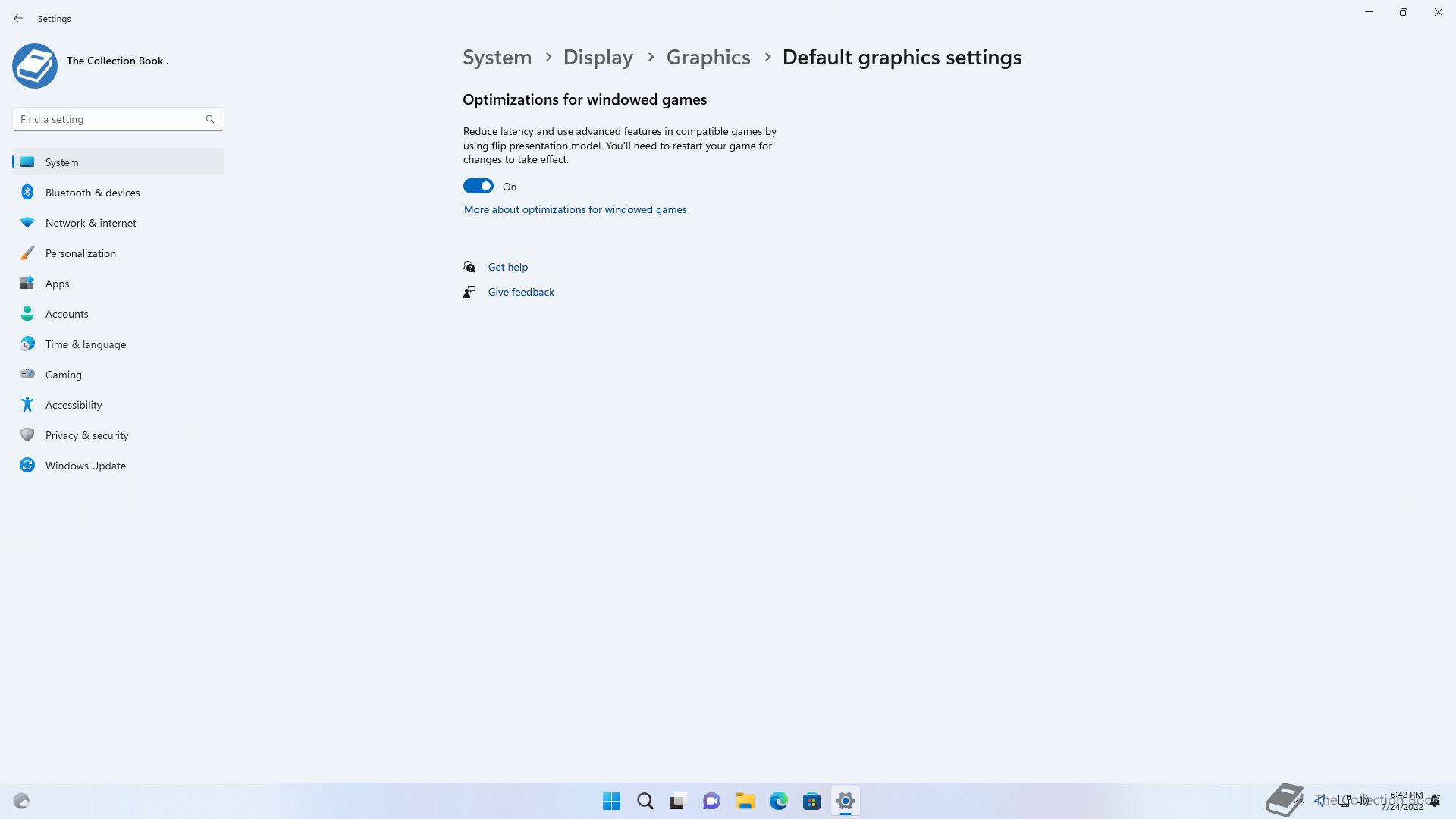Click the Personalization paintbrush icon
Screen dimensions: 1456x819
(27, 253)
